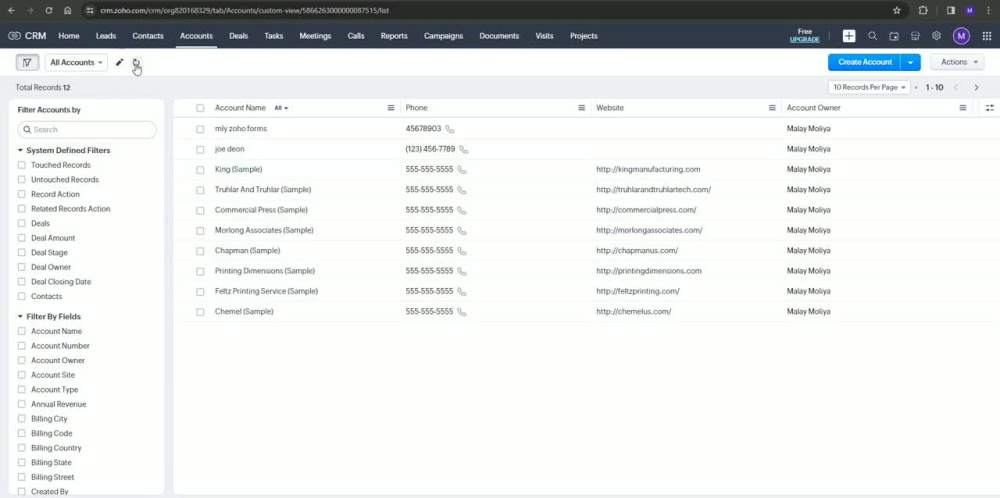Select all accounts header checkbox

[x=200, y=108]
